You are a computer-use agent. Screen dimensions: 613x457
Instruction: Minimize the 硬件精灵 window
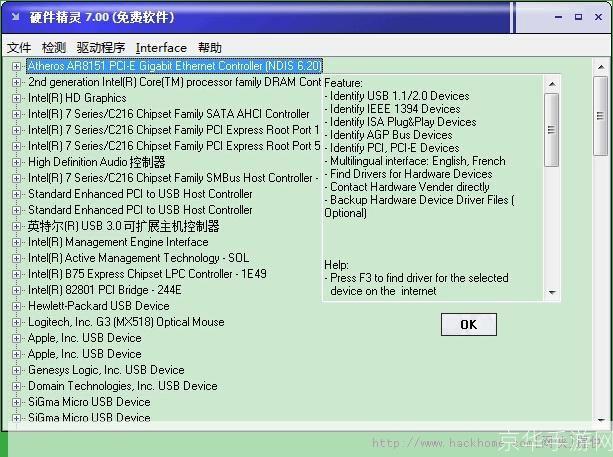pyautogui.click(x=559, y=17)
